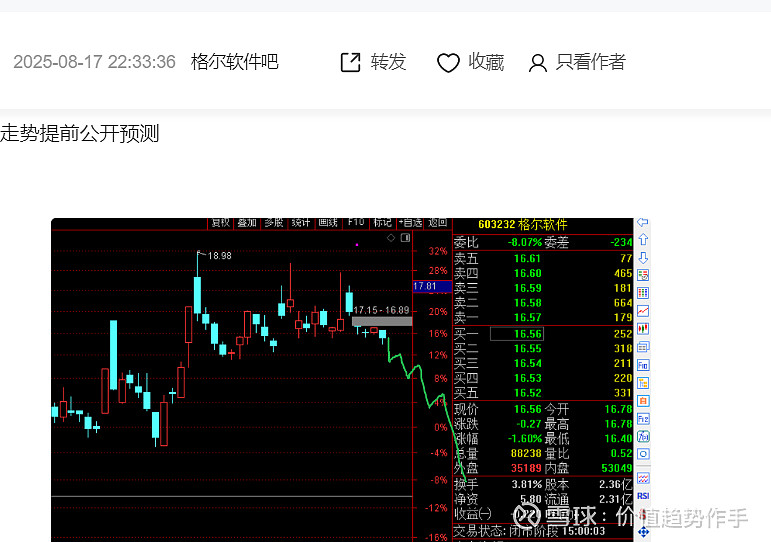
Task: Click the 收藏 heart icon
Action: click(x=448, y=62)
